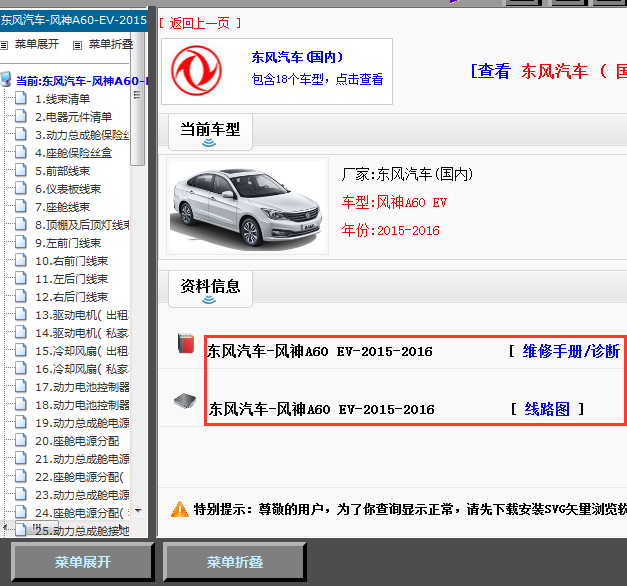
Task: Click the Fengshen A60 car thumbnail
Action: (247, 206)
